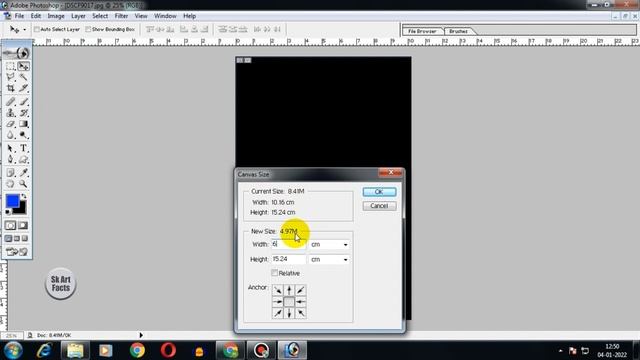640x360 pixels.
Task: Click the Height input field showing 15.24
Action: coord(289,259)
